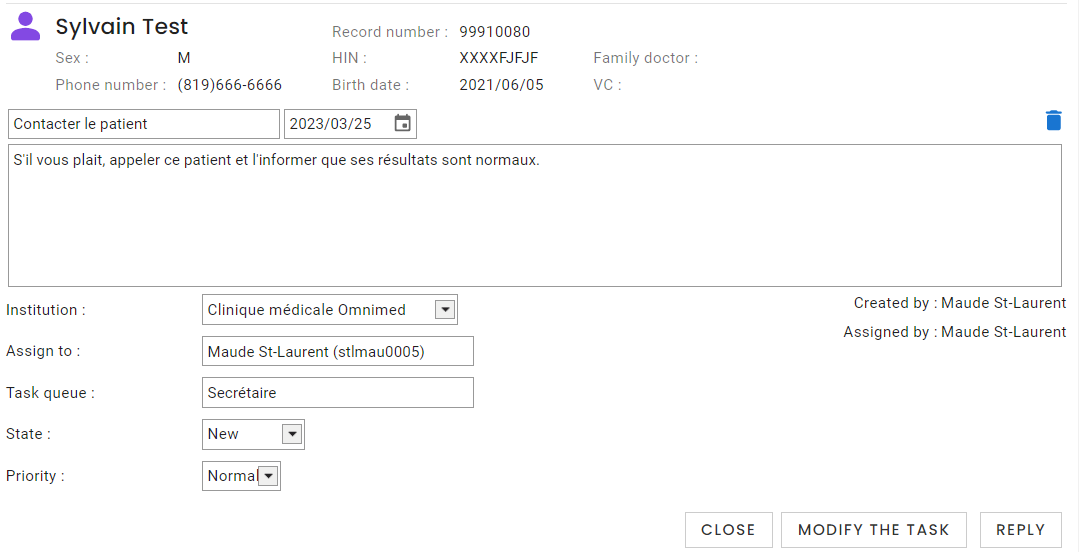The width and height of the screenshot is (1079, 552).
Task: Click the Contacter le patient title field
Action: point(144,124)
